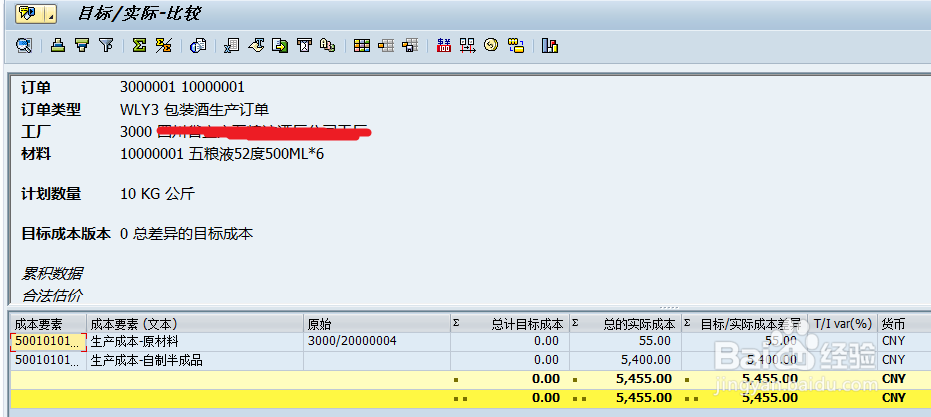931x417 pixels.
Task: Click sigma in 目标/实际成本差异 column header
Action: (687, 323)
